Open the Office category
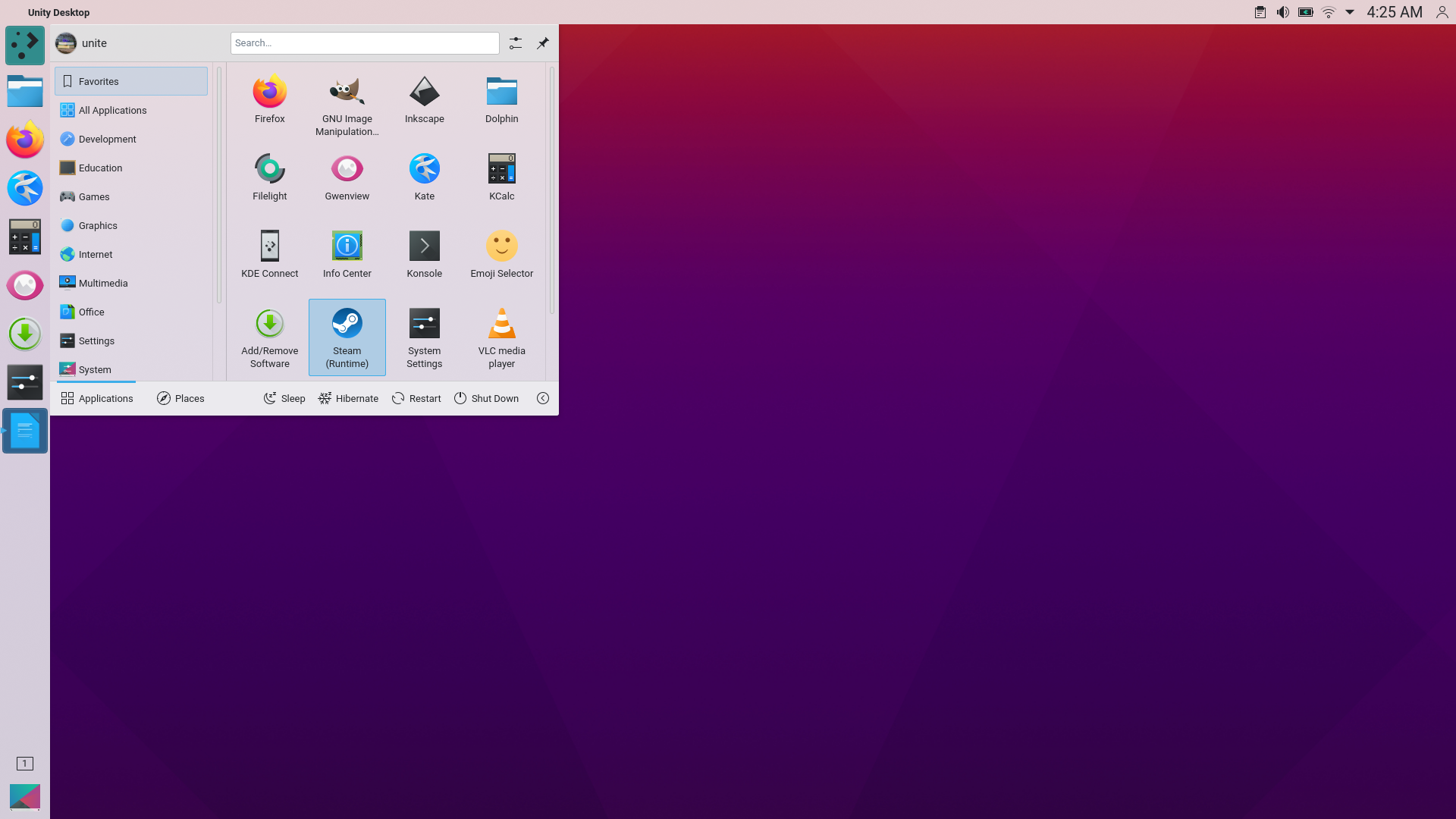The image size is (1456, 819). pyautogui.click(x=131, y=312)
